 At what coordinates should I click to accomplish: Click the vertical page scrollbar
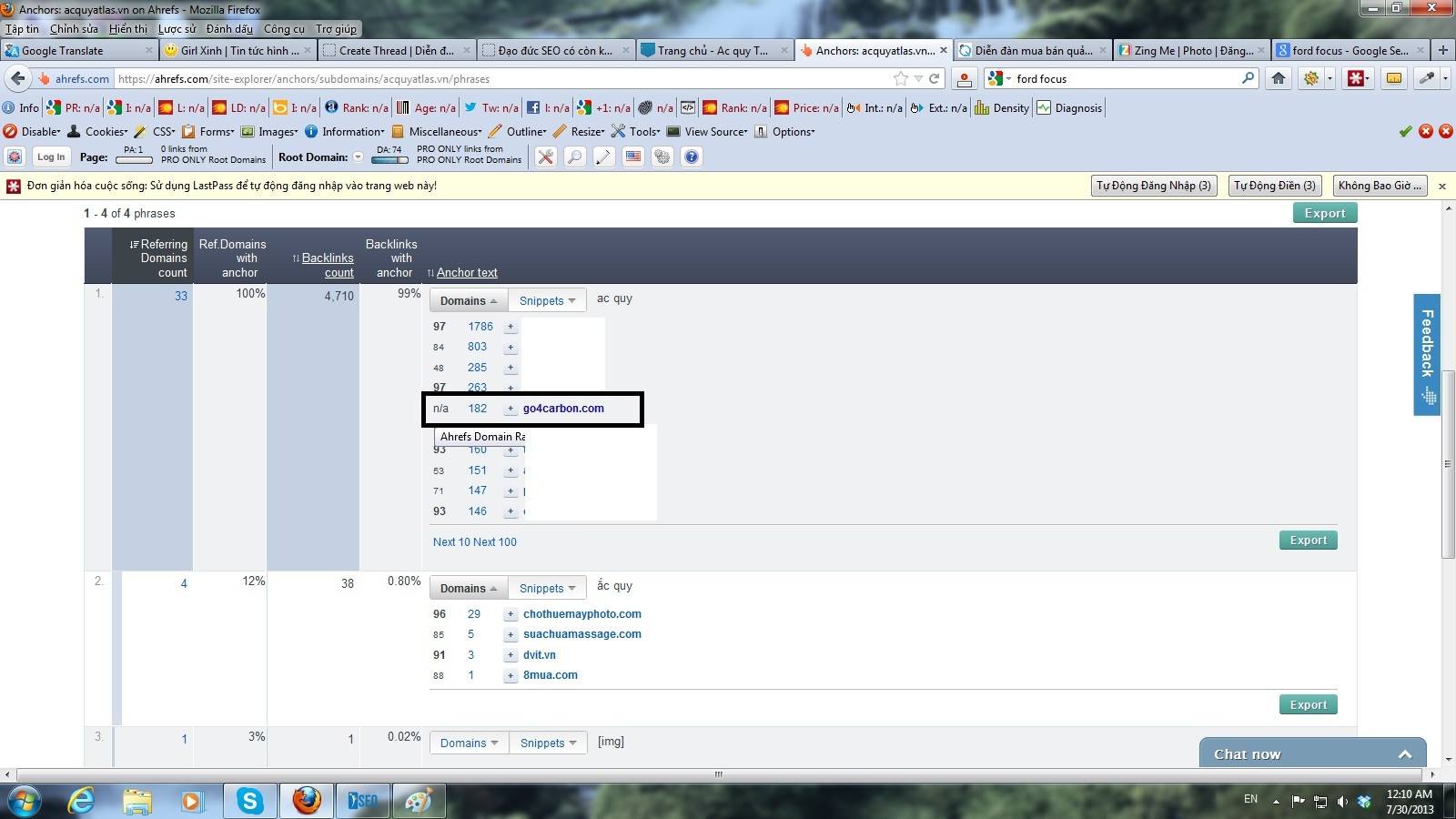pyautogui.click(x=1448, y=463)
